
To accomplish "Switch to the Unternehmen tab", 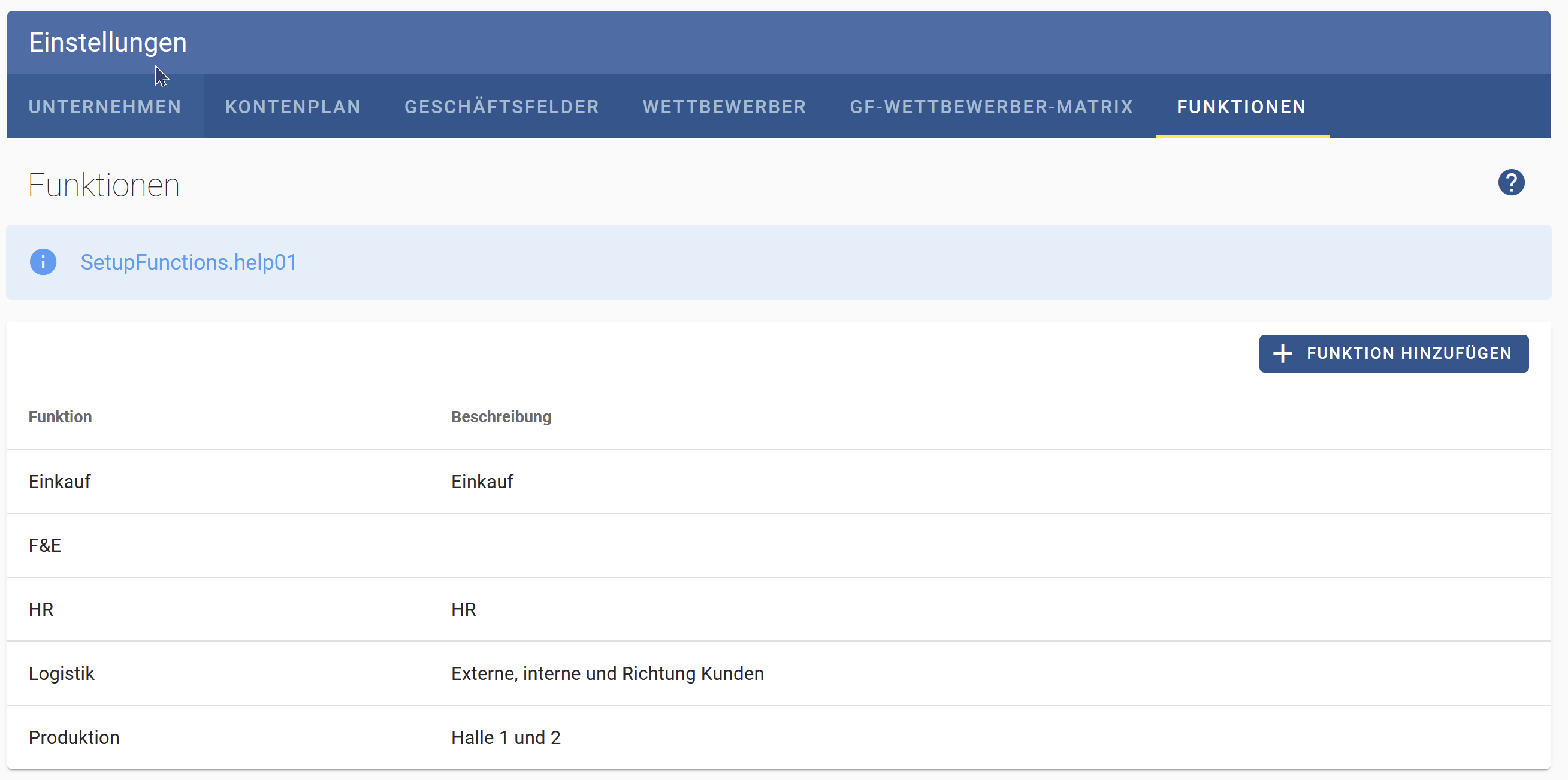I will [x=105, y=107].
